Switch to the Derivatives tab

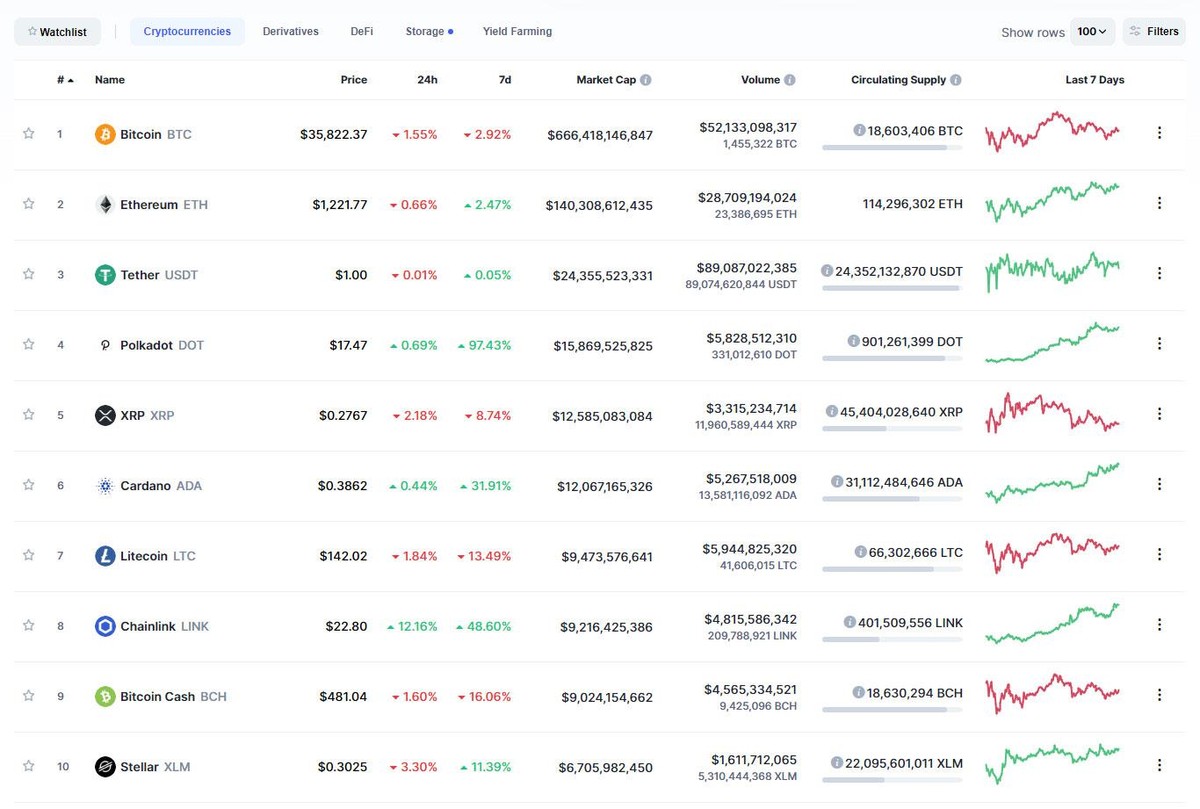tap(290, 31)
